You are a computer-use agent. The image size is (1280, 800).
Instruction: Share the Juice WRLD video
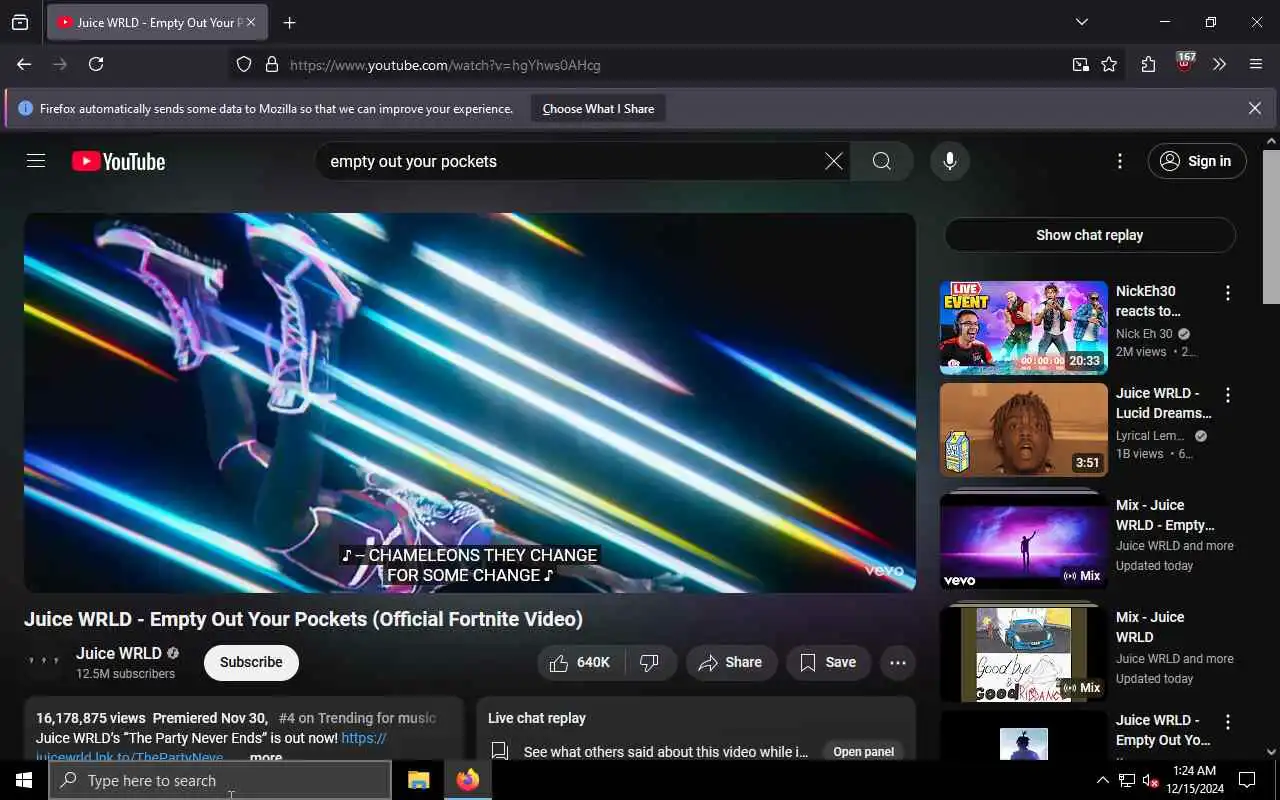click(x=731, y=662)
